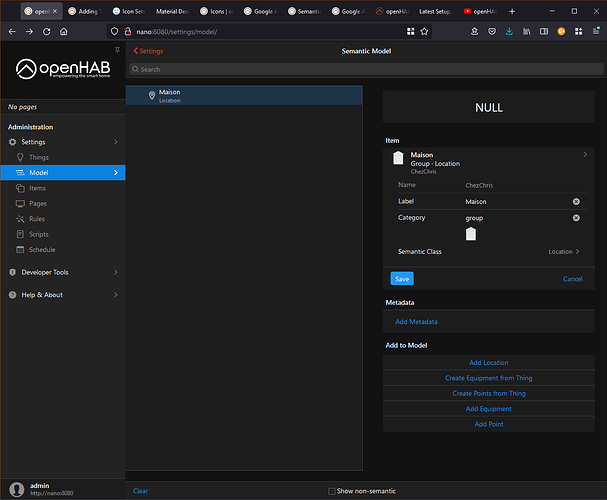Clear the Label field with the X icon
Image resolution: width=607 pixels, height=500 pixels.
pyautogui.click(x=576, y=202)
